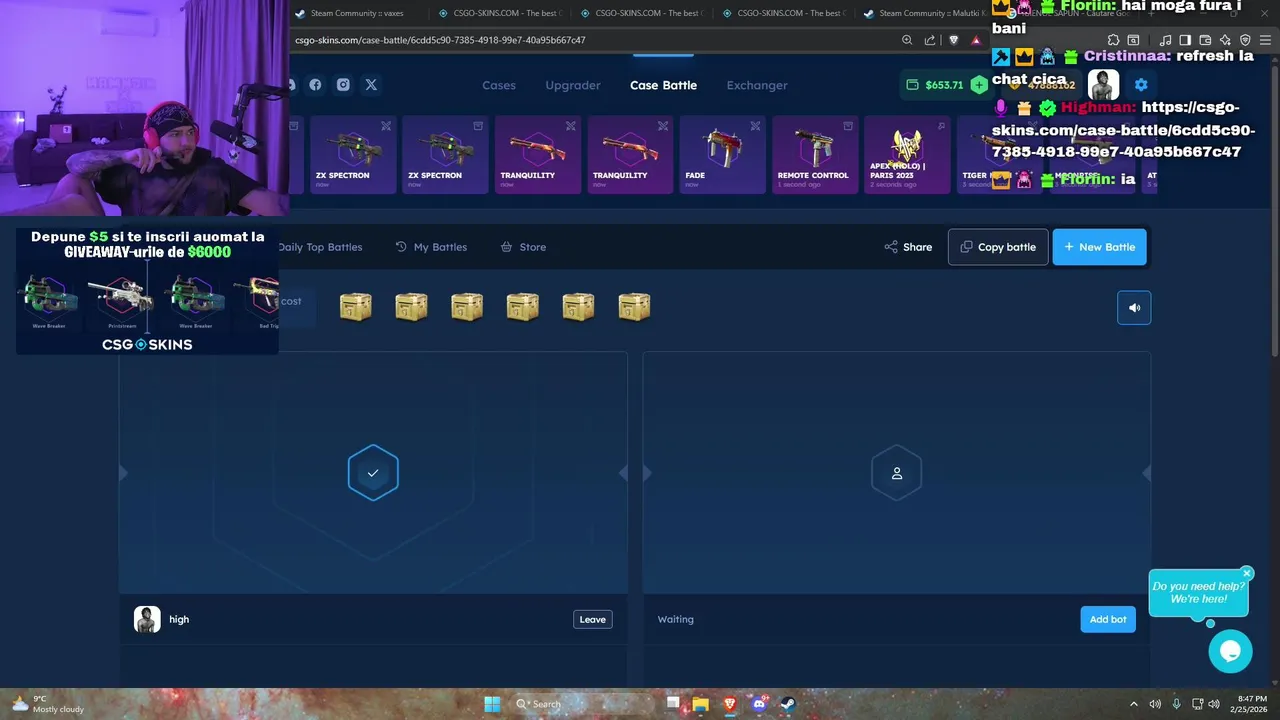Open the Brave VPN shield icon
The width and height of the screenshot is (1280, 720).
pos(1244,40)
